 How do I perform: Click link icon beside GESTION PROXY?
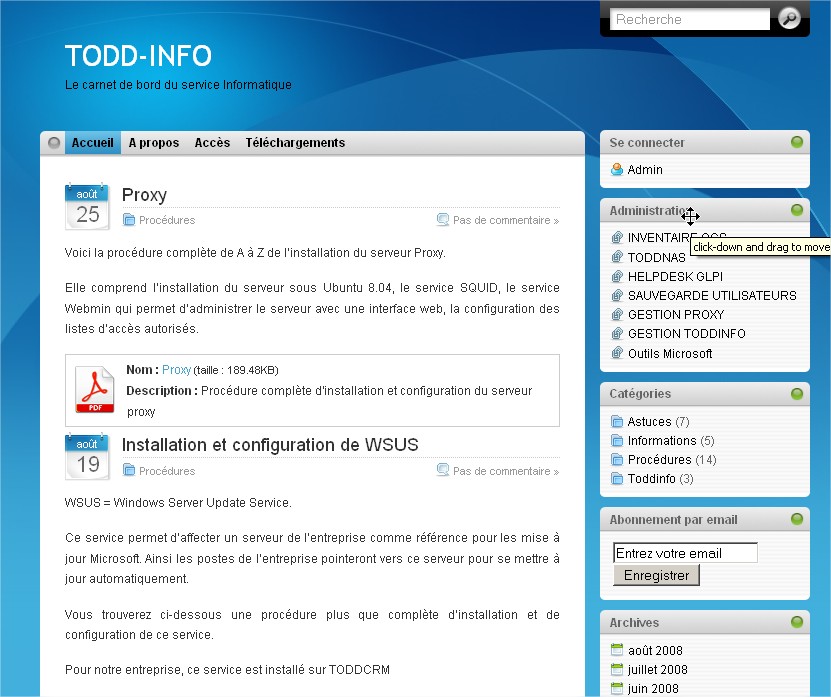pyautogui.click(x=617, y=314)
